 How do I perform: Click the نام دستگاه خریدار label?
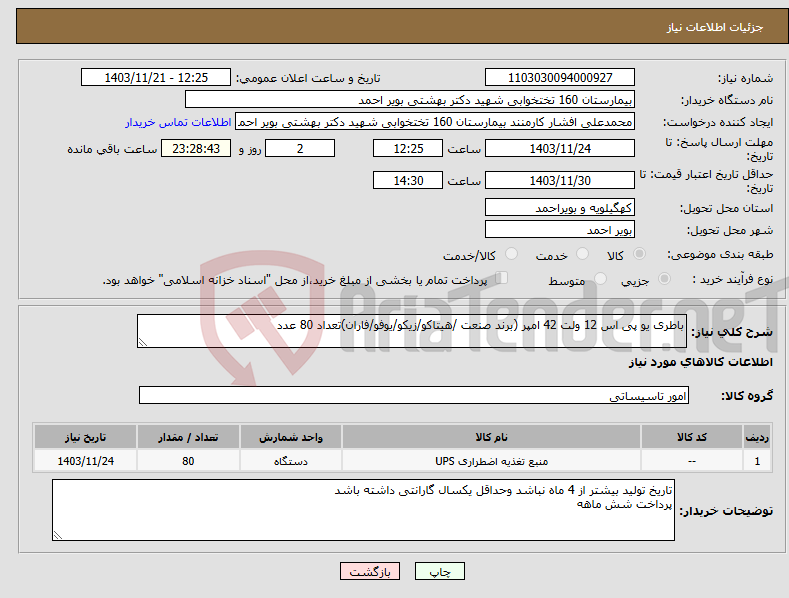(x=727, y=100)
